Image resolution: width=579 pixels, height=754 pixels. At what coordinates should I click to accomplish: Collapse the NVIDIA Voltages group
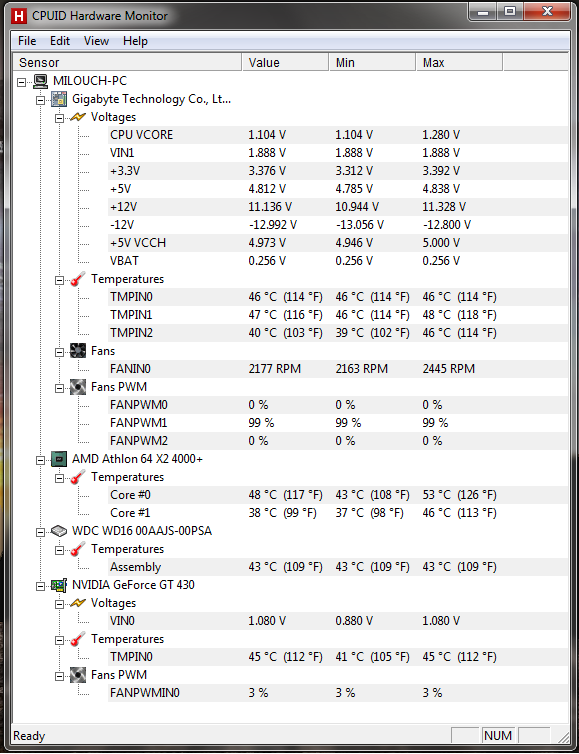(x=59, y=603)
